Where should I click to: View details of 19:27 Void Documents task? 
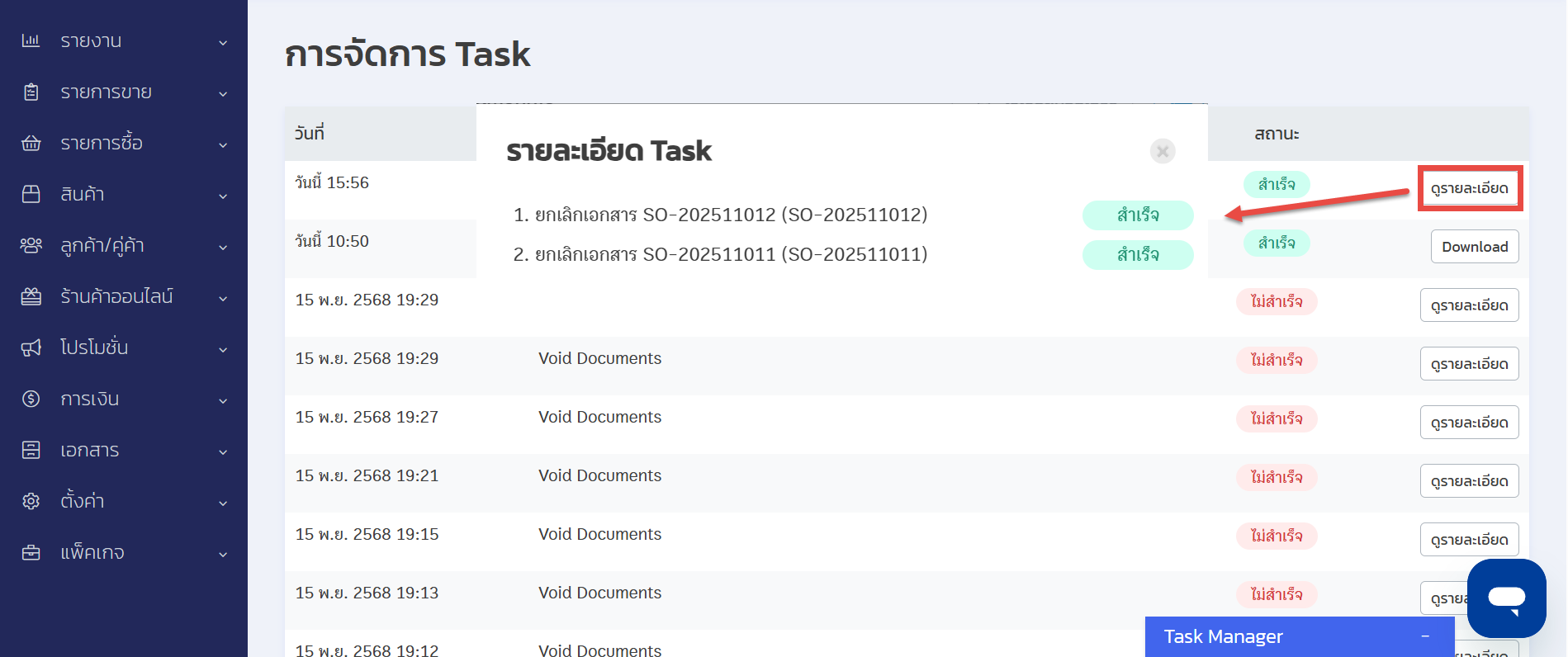point(1469,423)
